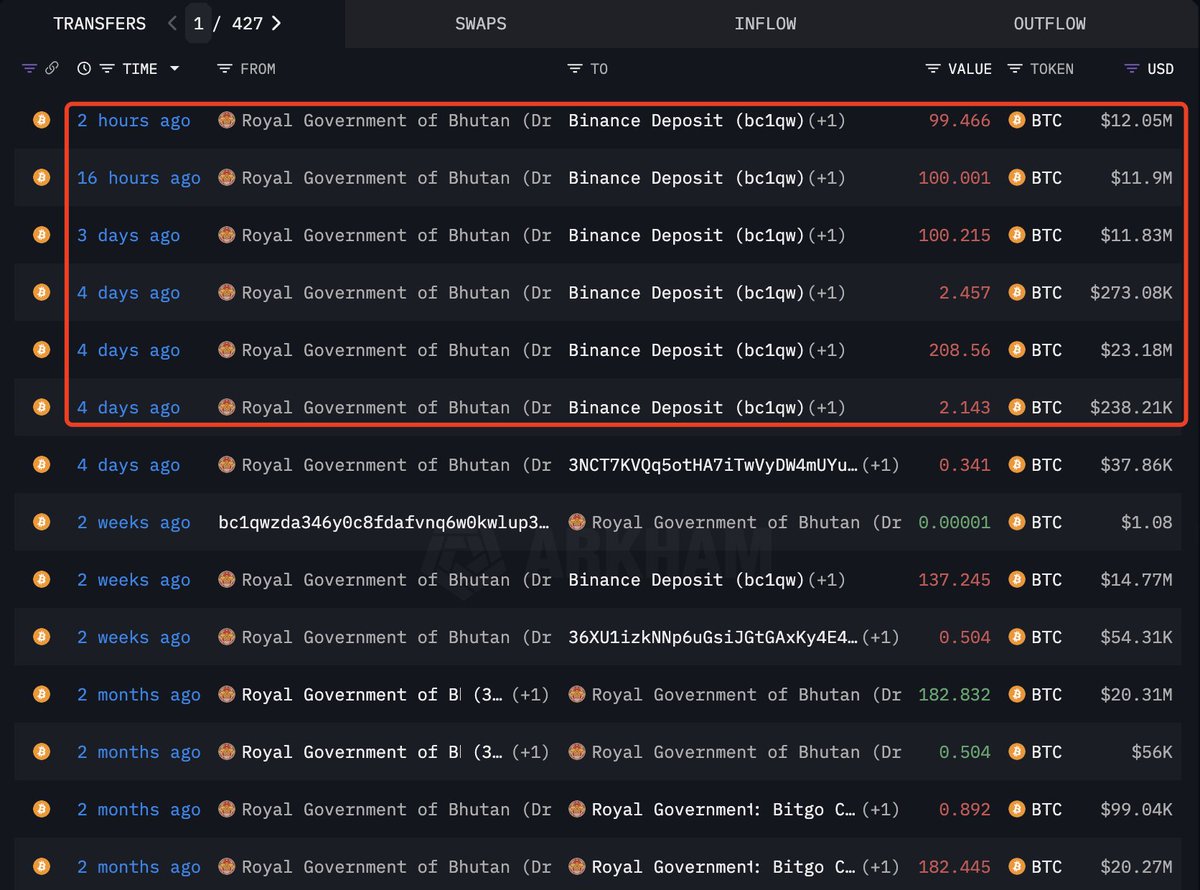Screen dimensions: 1200x890
Task: Open the USD column filter icon
Action: pyautogui.click(x=1132, y=69)
